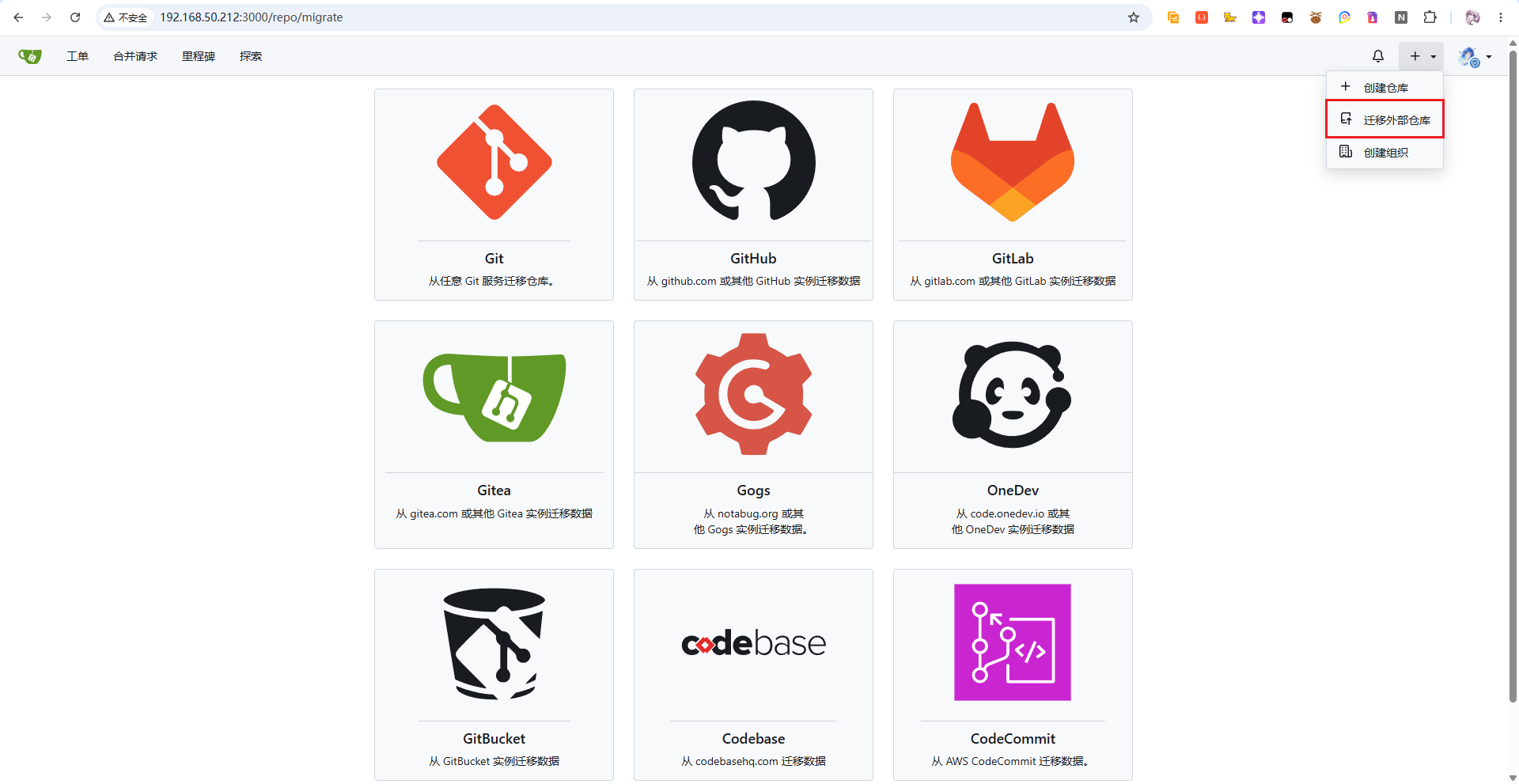Image resolution: width=1519 pixels, height=784 pixels.
Task: Click the Gitea home logo in the navbar
Action: (30, 56)
